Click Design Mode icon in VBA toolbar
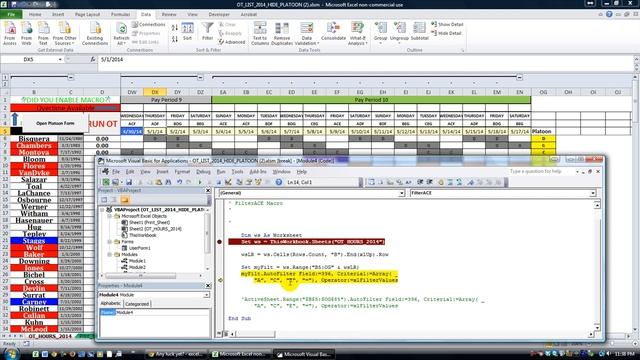Viewport: 640px width, 360px height. point(229,182)
